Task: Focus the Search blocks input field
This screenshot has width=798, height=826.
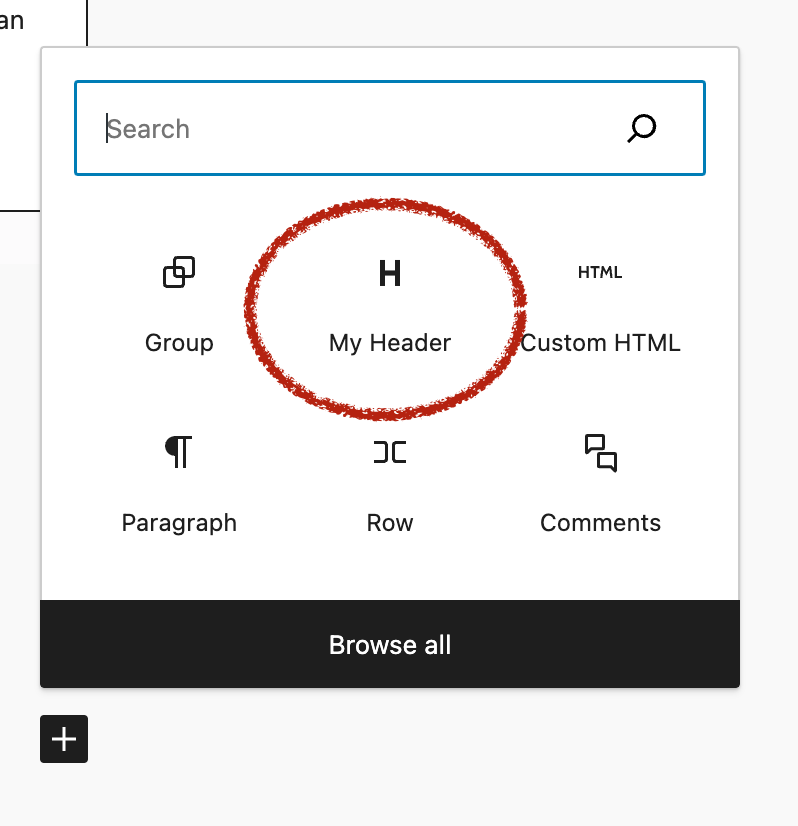Action: 350,129
